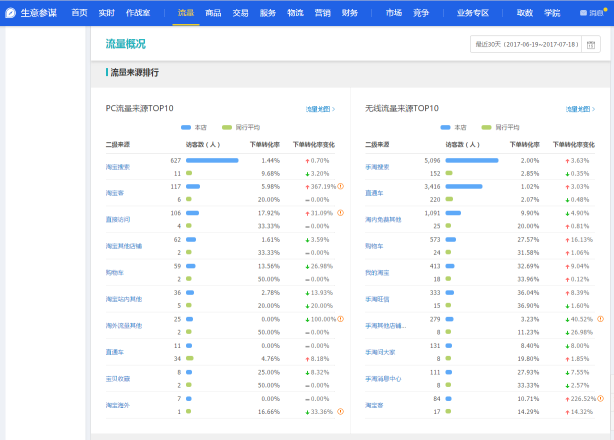Open the 淘宝其他店铺 source link
Image resolution: width=614 pixels, height=440 pixels.
tap(124, 246)
